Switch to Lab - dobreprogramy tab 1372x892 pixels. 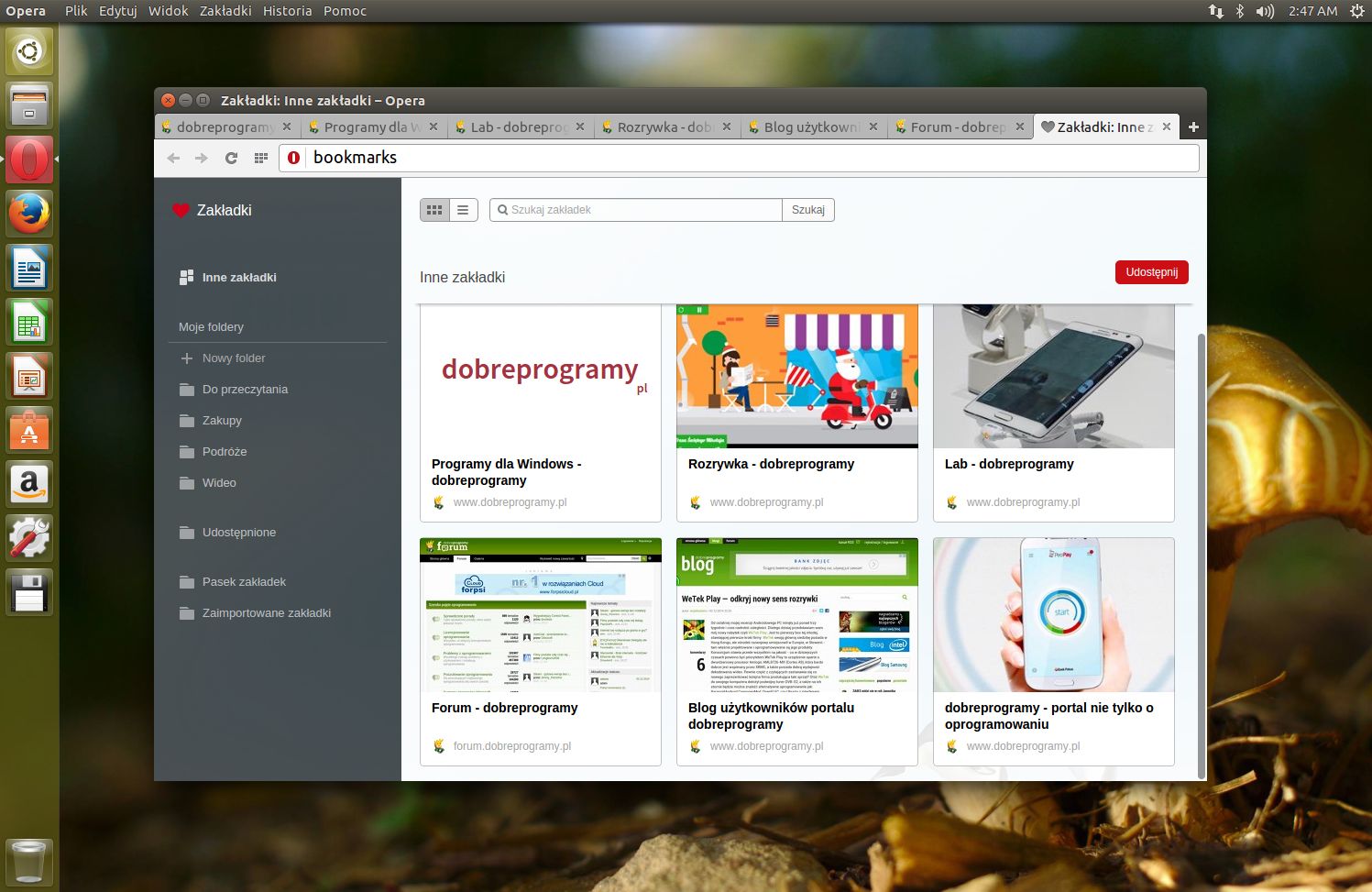520,127
